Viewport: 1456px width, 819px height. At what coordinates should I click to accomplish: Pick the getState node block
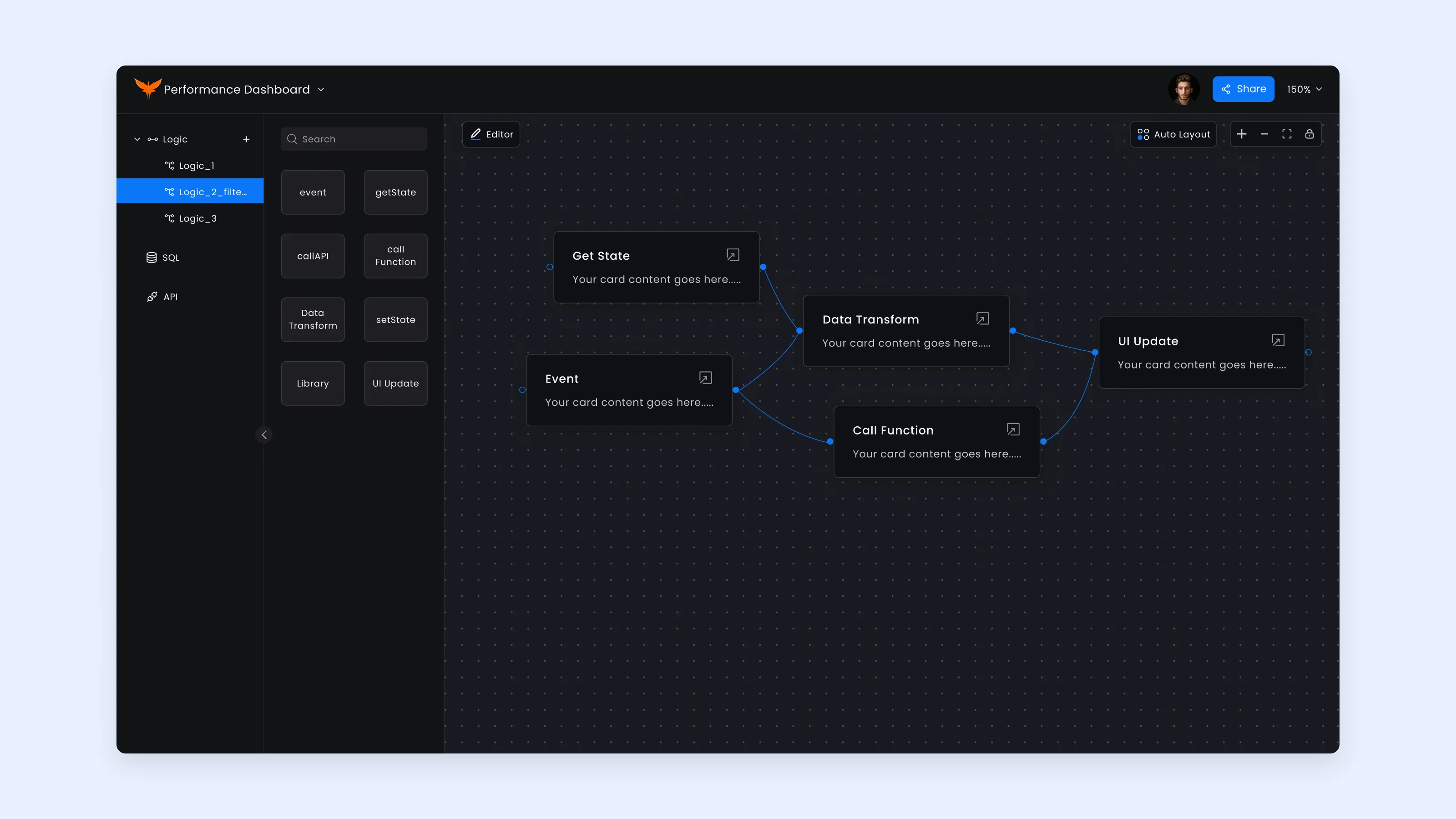pyautogui.click(x=396, y=192)
